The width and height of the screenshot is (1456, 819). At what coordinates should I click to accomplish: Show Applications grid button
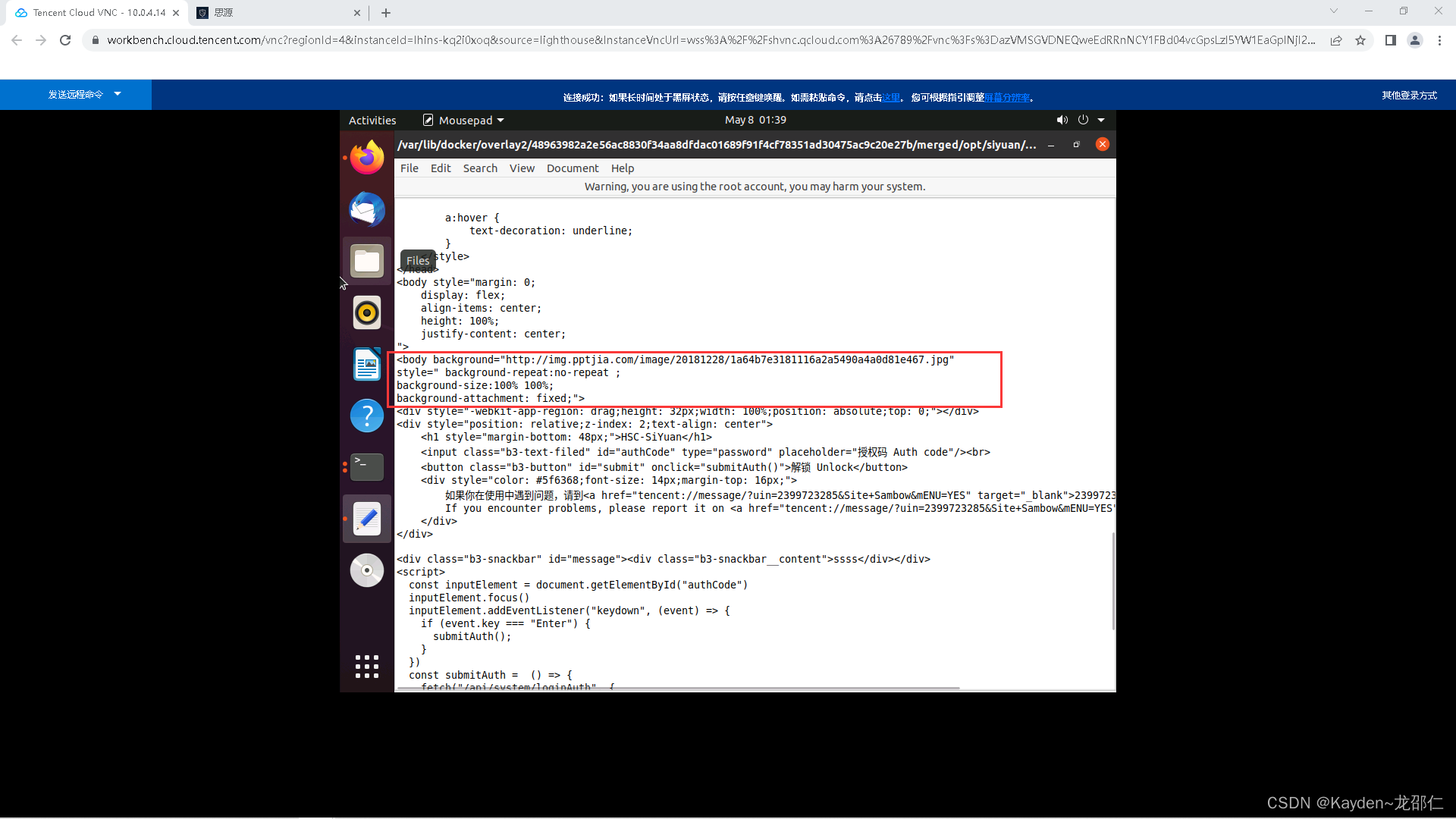367,667
